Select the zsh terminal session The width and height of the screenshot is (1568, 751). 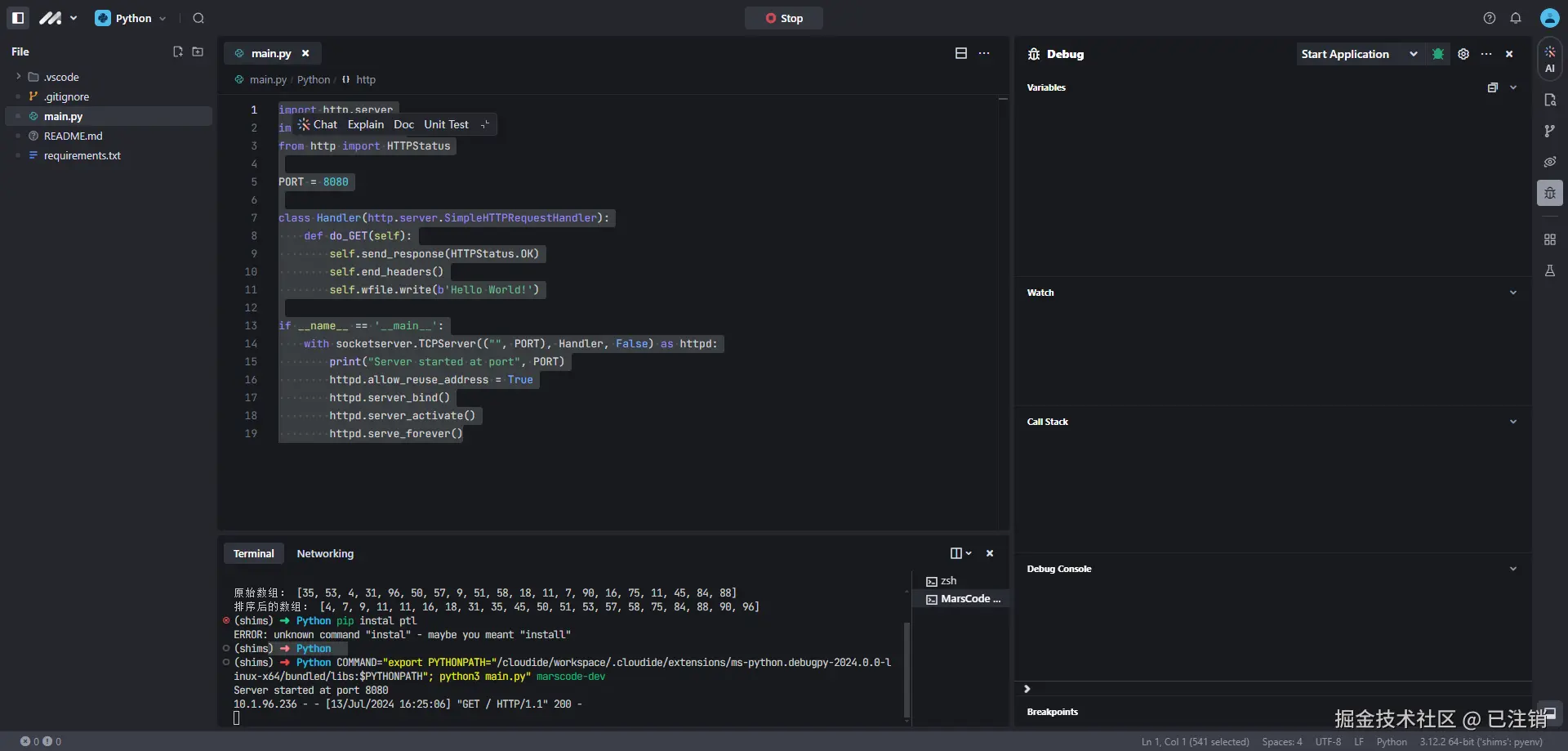click(x=948, y=581)
